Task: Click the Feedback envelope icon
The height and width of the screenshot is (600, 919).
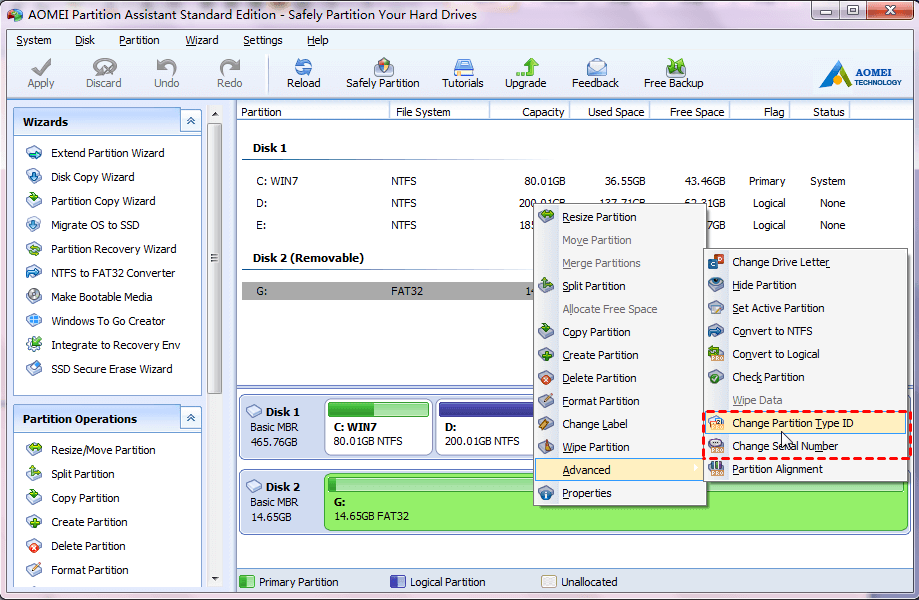Action: (595, 68)
